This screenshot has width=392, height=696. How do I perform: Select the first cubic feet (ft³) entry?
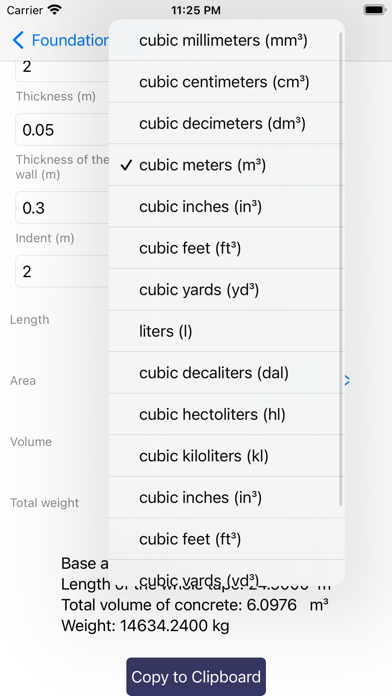coord(226,248)
